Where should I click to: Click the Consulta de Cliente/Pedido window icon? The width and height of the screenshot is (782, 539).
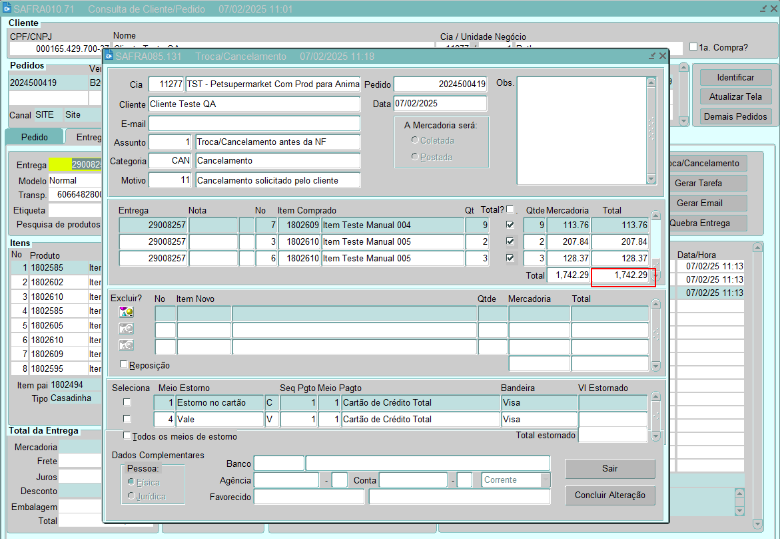click(x=7, y=7)
